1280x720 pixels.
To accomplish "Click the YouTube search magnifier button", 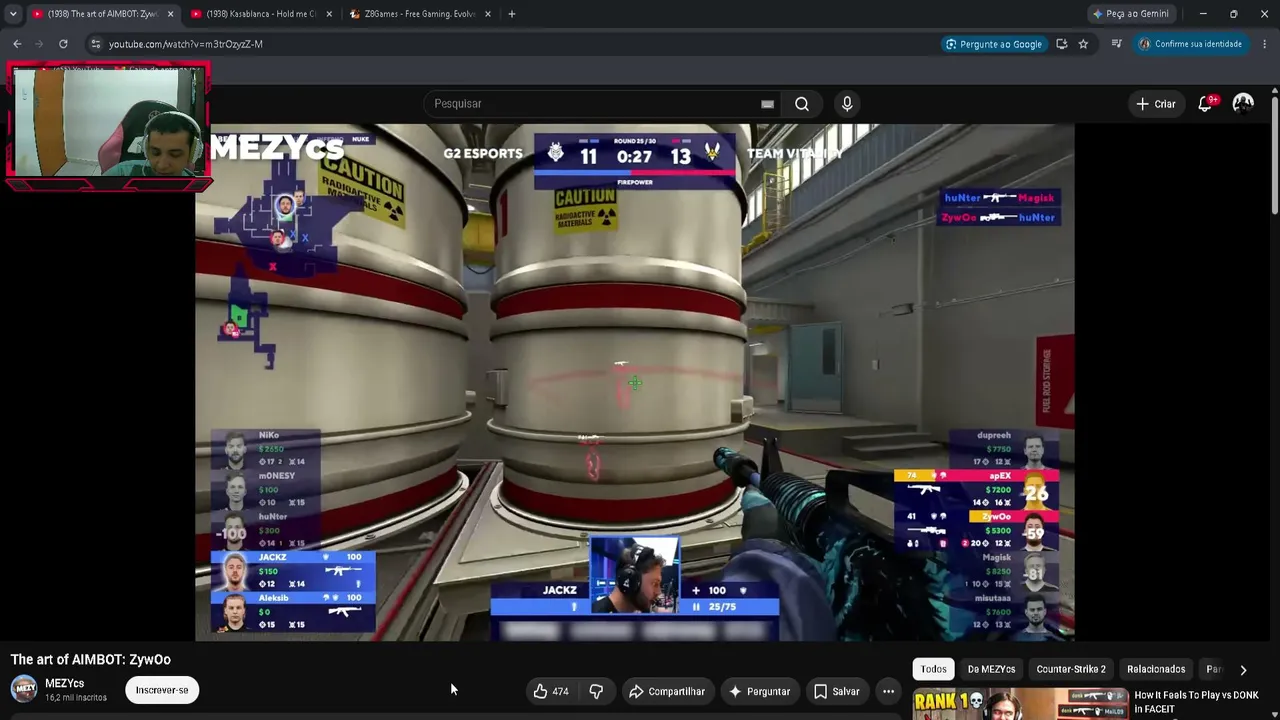I will point(802,104).
